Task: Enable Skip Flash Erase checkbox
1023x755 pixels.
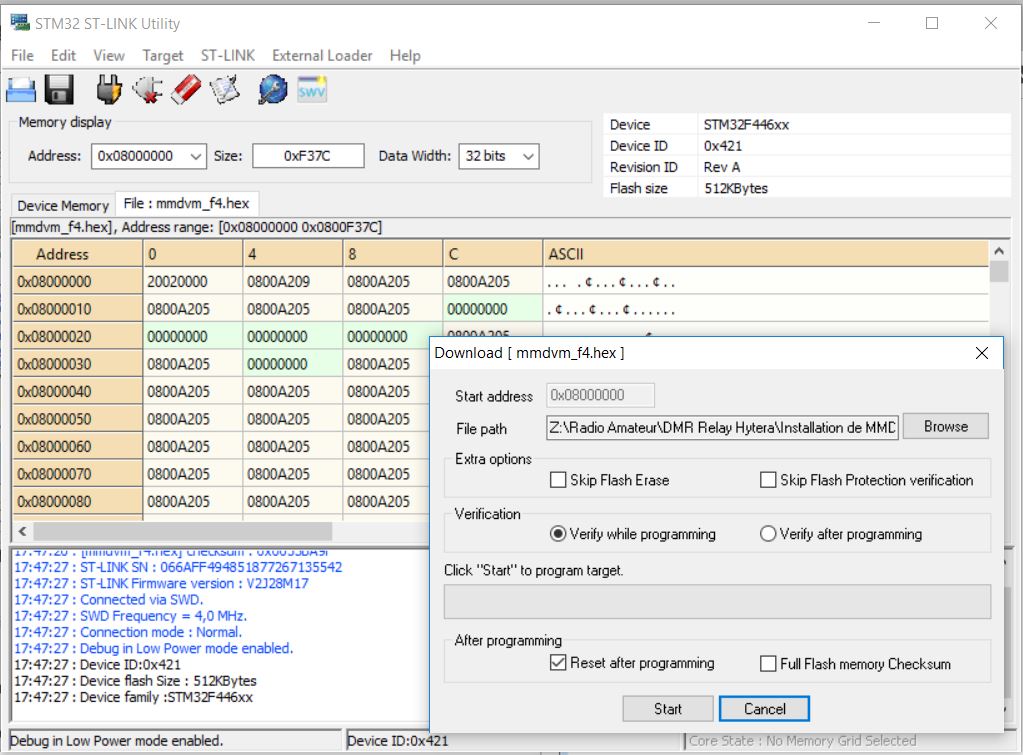Action: pyautogui.click(x=558, y=480)
